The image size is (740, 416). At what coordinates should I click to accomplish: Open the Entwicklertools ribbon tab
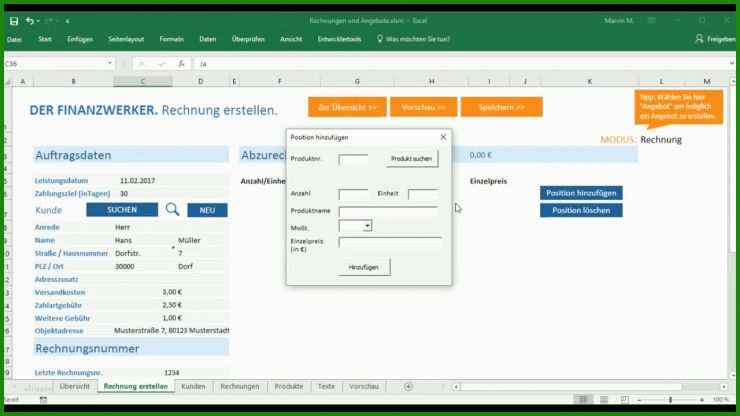[339, 39]
